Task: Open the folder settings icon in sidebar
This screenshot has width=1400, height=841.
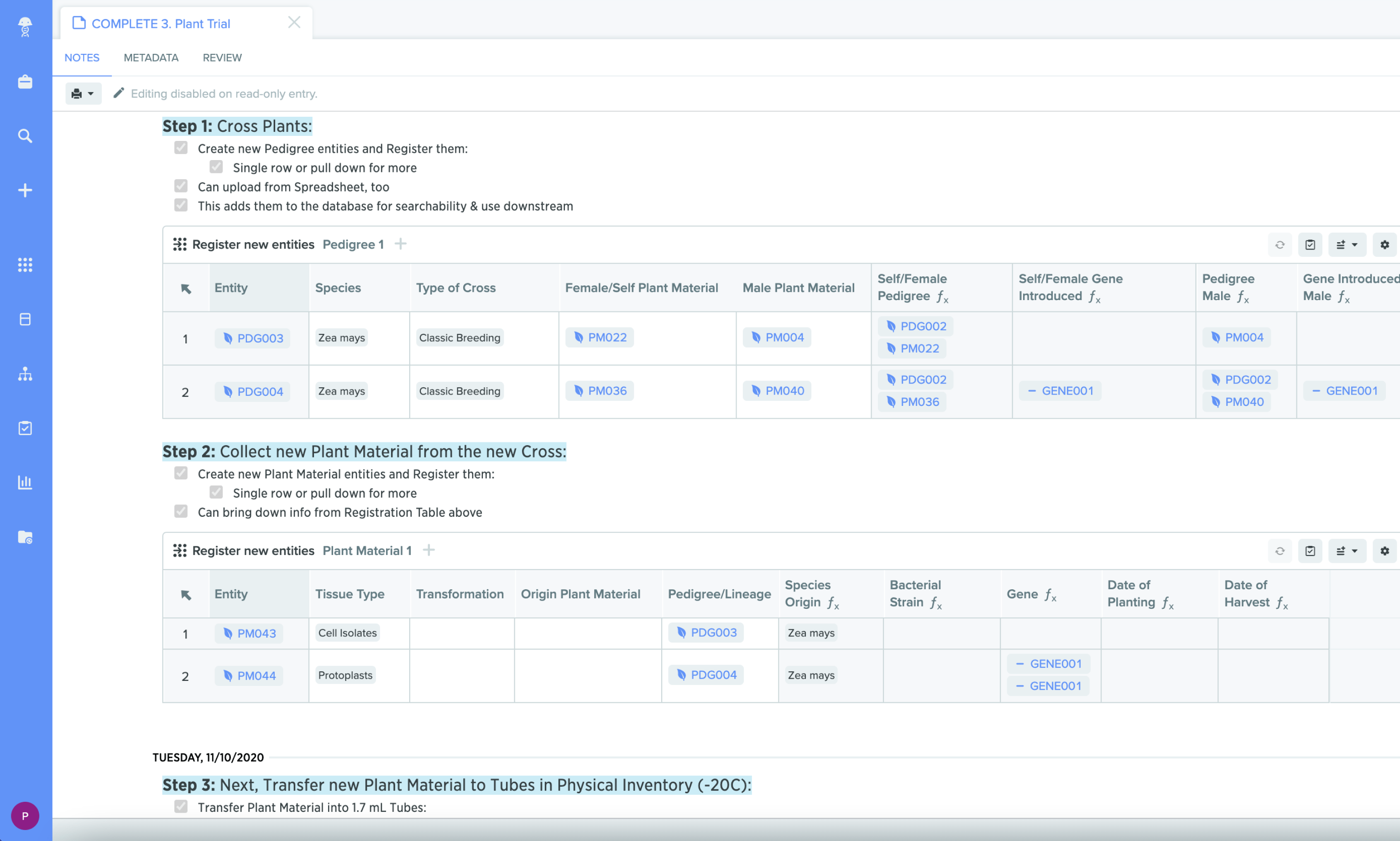Action: [25, 537]
